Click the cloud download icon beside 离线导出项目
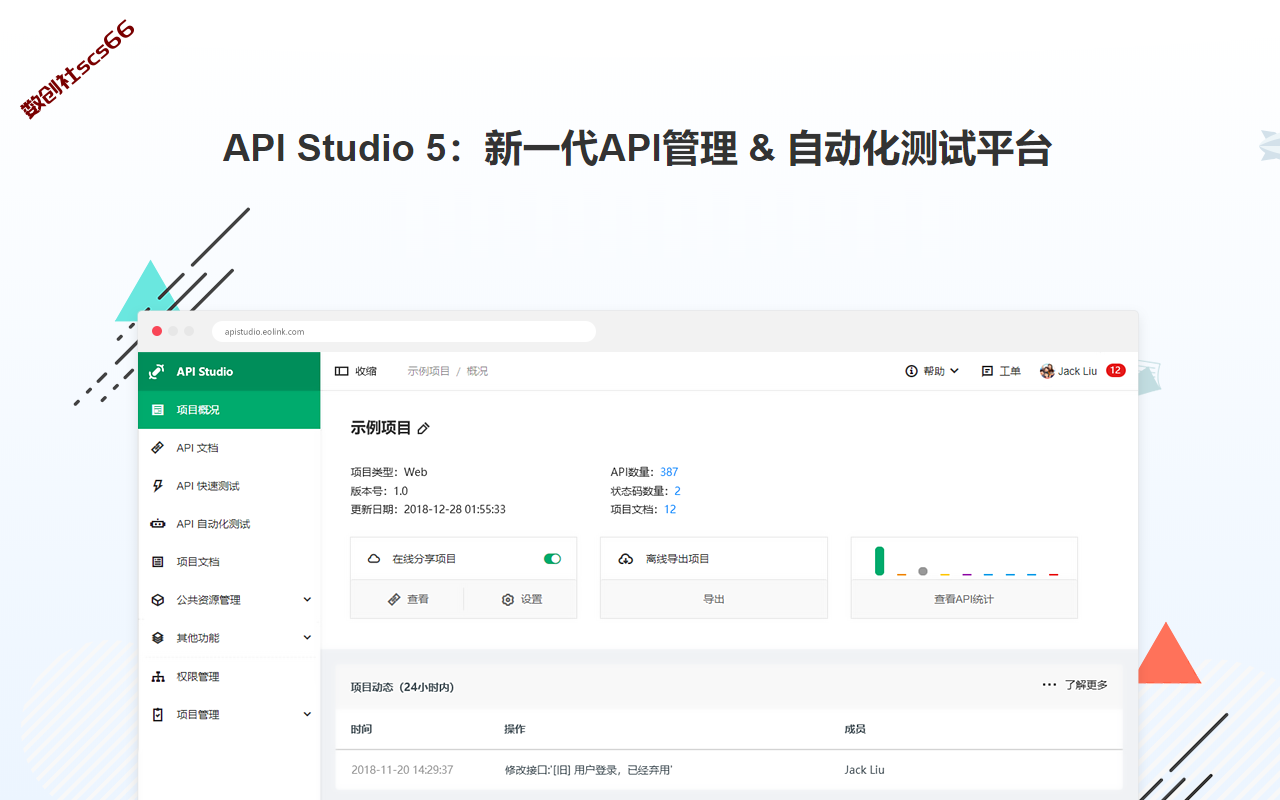Viewport: 1280px width, 800px height. 626,559
